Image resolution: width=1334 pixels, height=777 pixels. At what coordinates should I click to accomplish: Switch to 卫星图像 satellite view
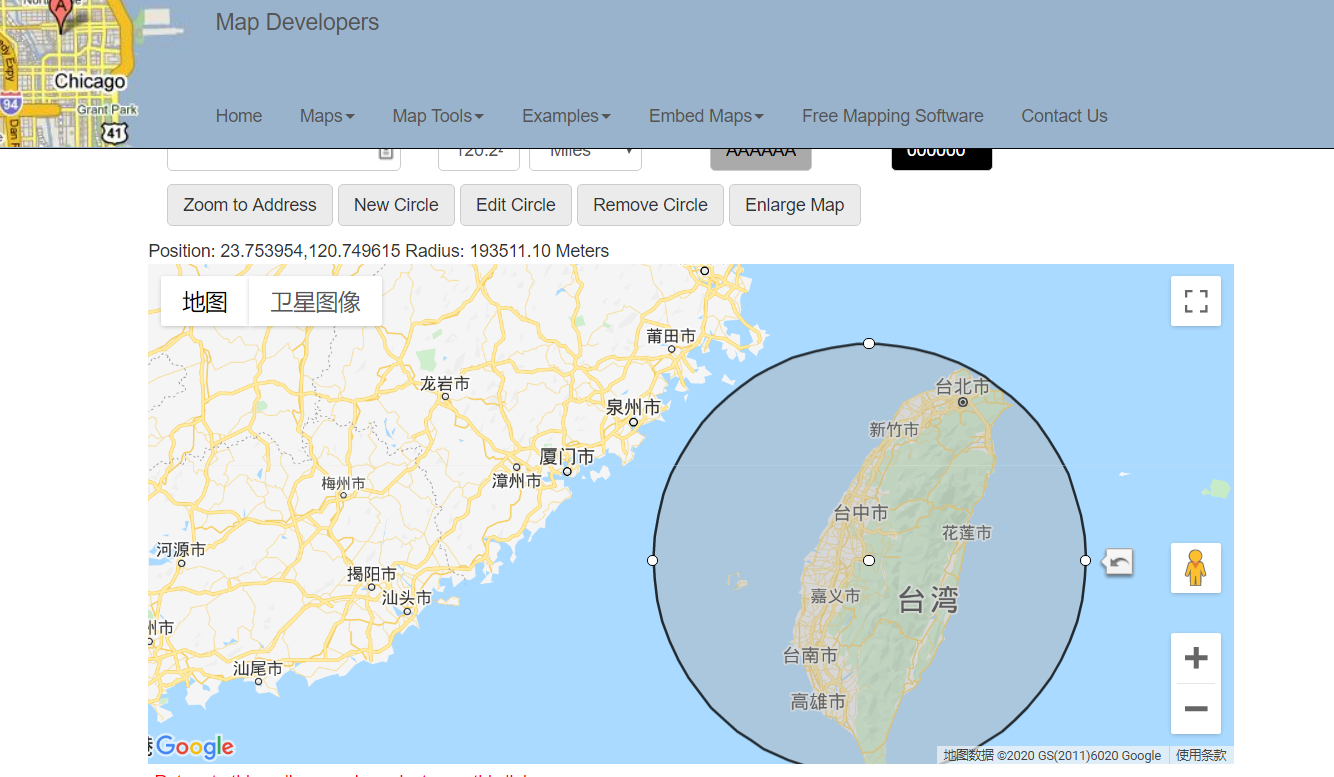(316, 302)
